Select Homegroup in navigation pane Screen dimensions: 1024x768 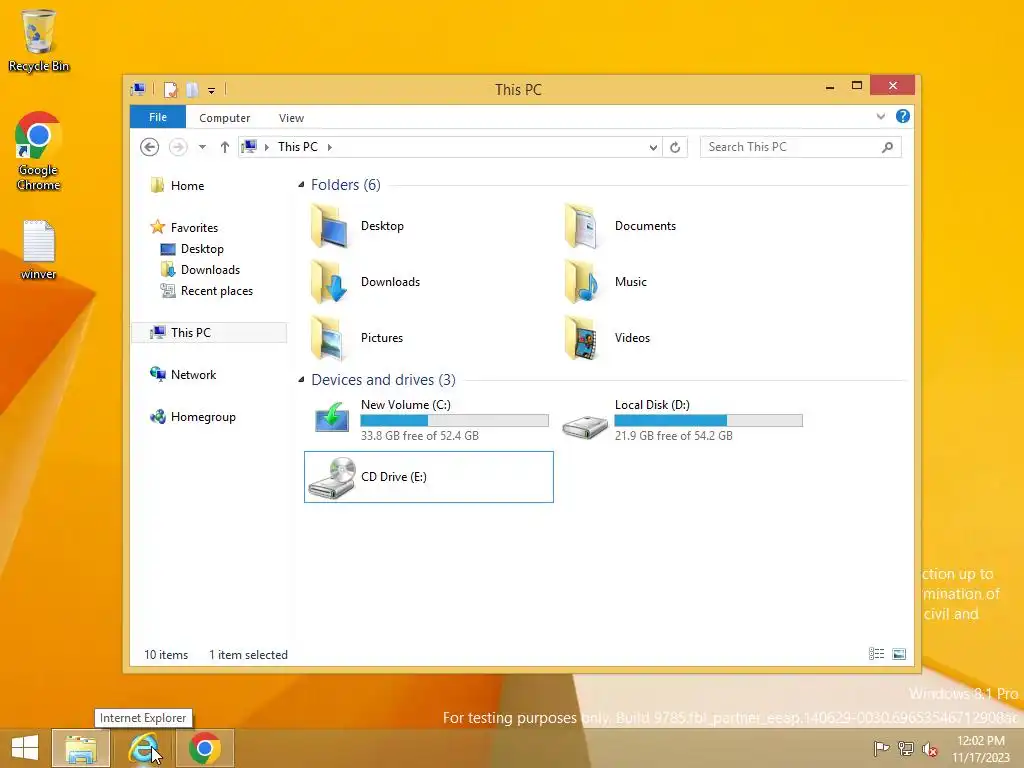[x=203, y=417]
